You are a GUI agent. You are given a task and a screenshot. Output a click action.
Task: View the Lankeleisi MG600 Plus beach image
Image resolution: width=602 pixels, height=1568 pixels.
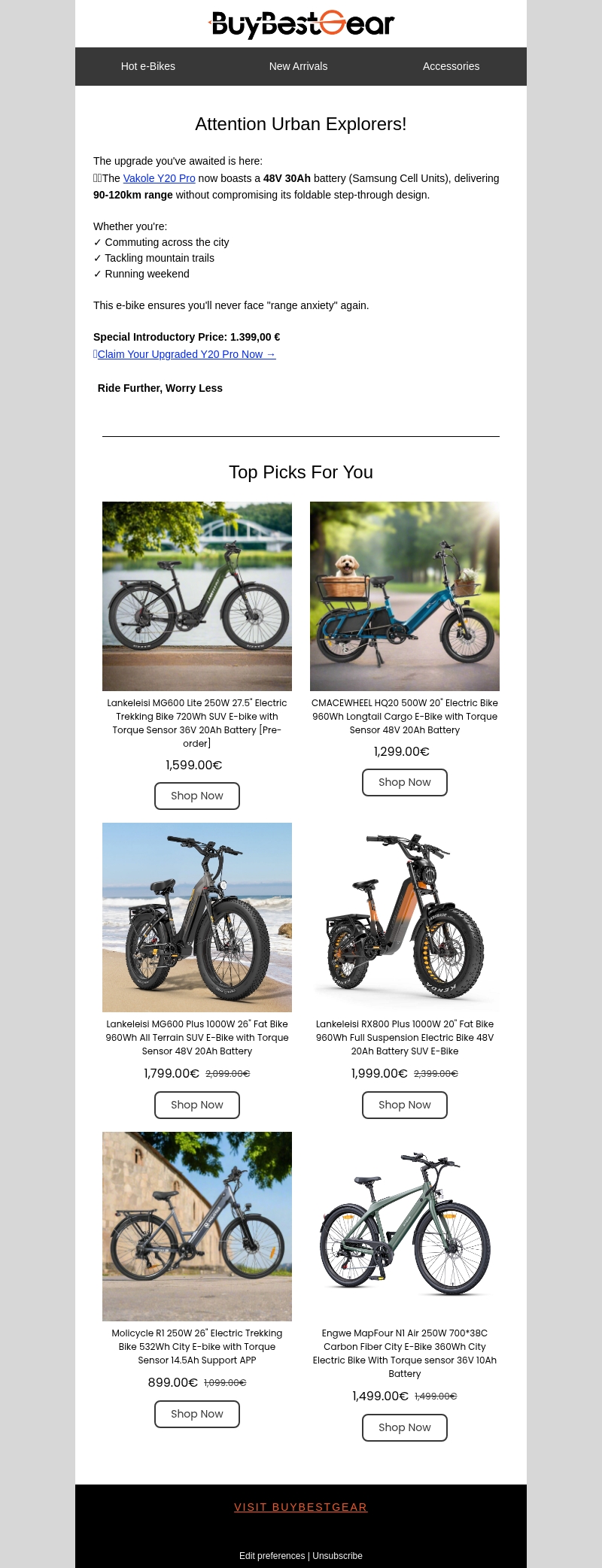197,917
